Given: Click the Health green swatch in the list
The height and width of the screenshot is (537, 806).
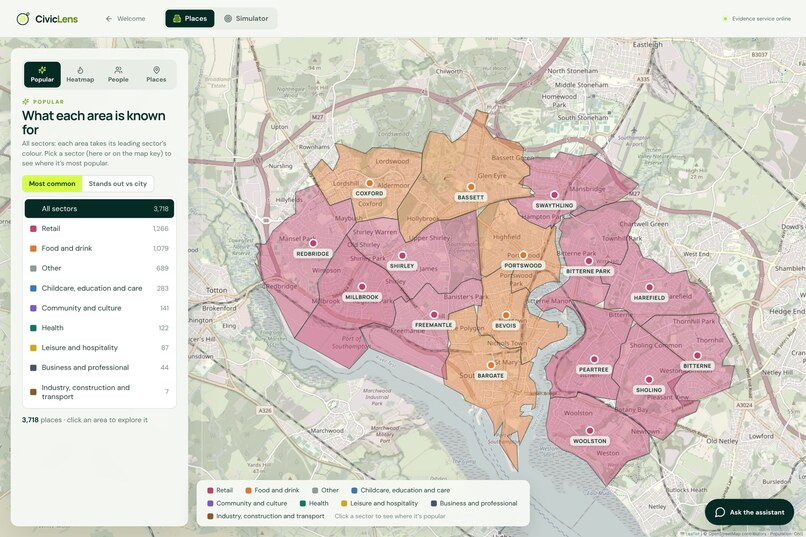Looking at the screenshot, I should [33, 328].
